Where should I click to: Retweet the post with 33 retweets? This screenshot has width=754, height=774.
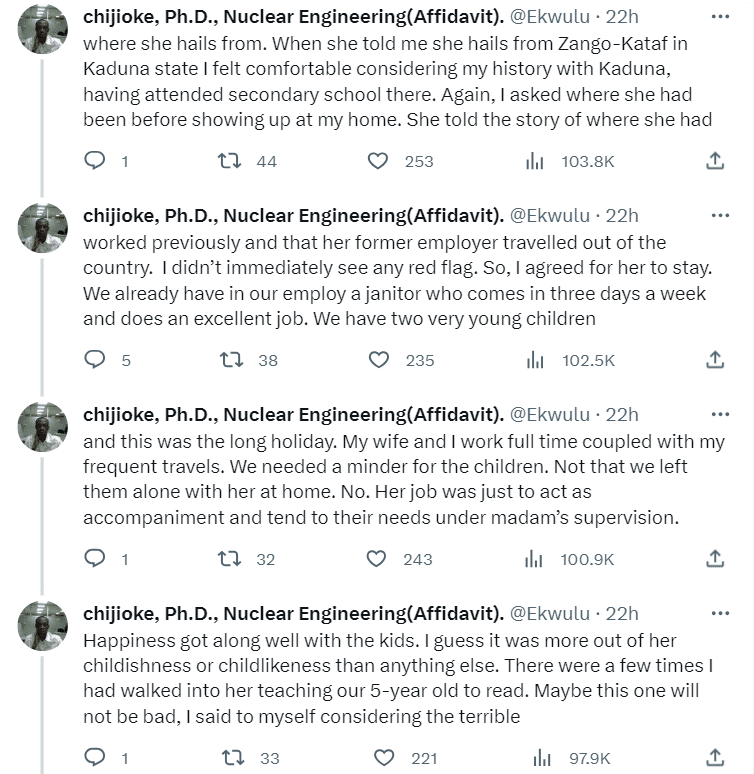[x=232, y=758]
